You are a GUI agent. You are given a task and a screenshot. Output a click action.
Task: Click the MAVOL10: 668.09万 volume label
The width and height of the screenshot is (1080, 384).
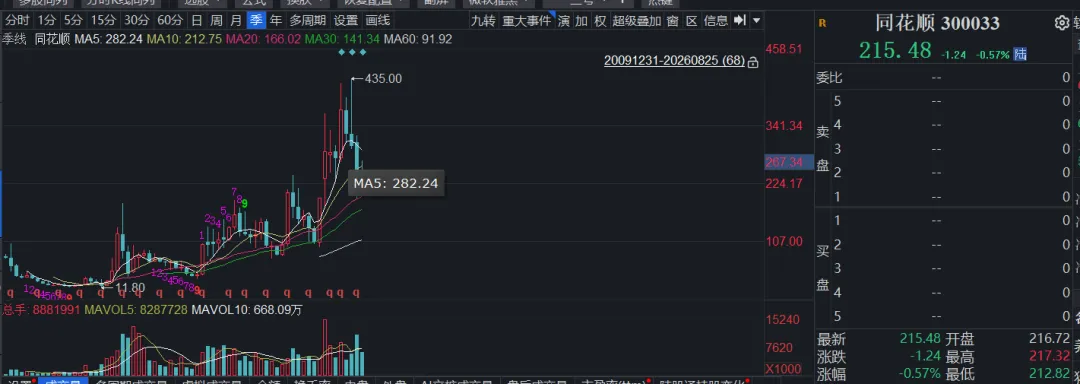click(x=247, y=310)
